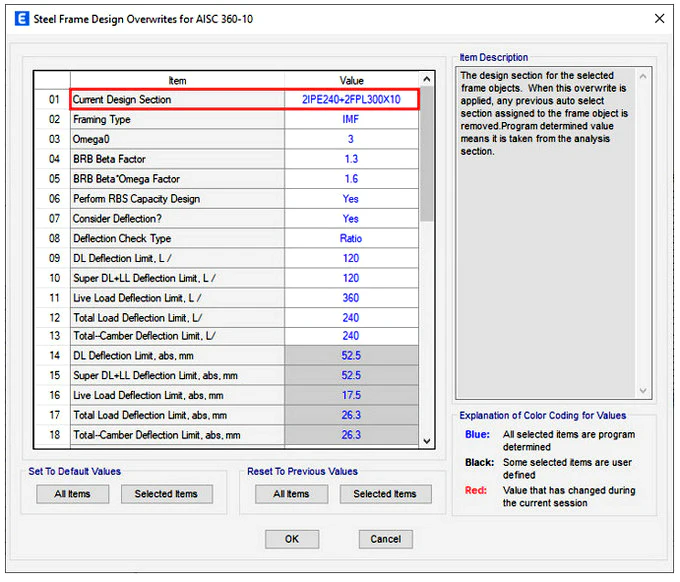680x582 pixels.
Task: Click Live Load Deflection Limit abs value 17.5
Action: coord(351,396)
